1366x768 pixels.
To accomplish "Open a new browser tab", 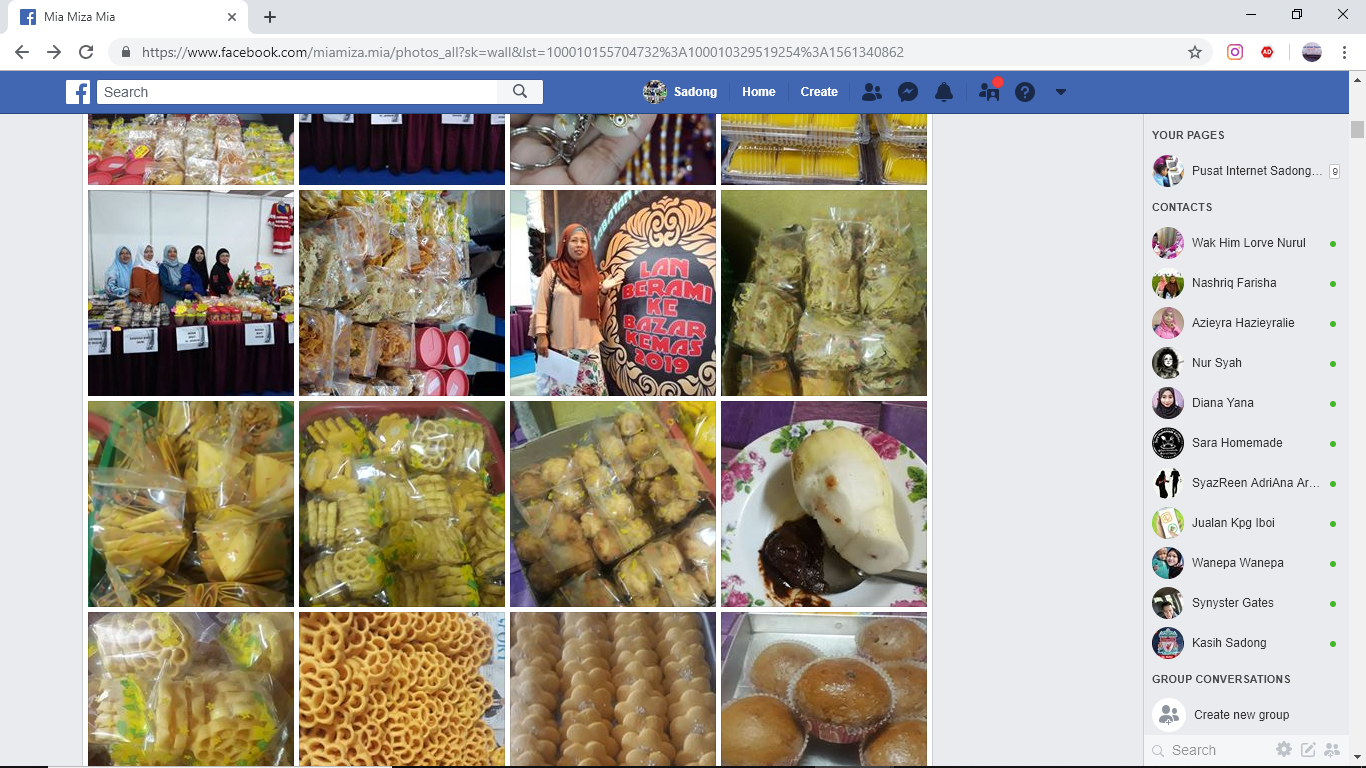I will point(270,17).
